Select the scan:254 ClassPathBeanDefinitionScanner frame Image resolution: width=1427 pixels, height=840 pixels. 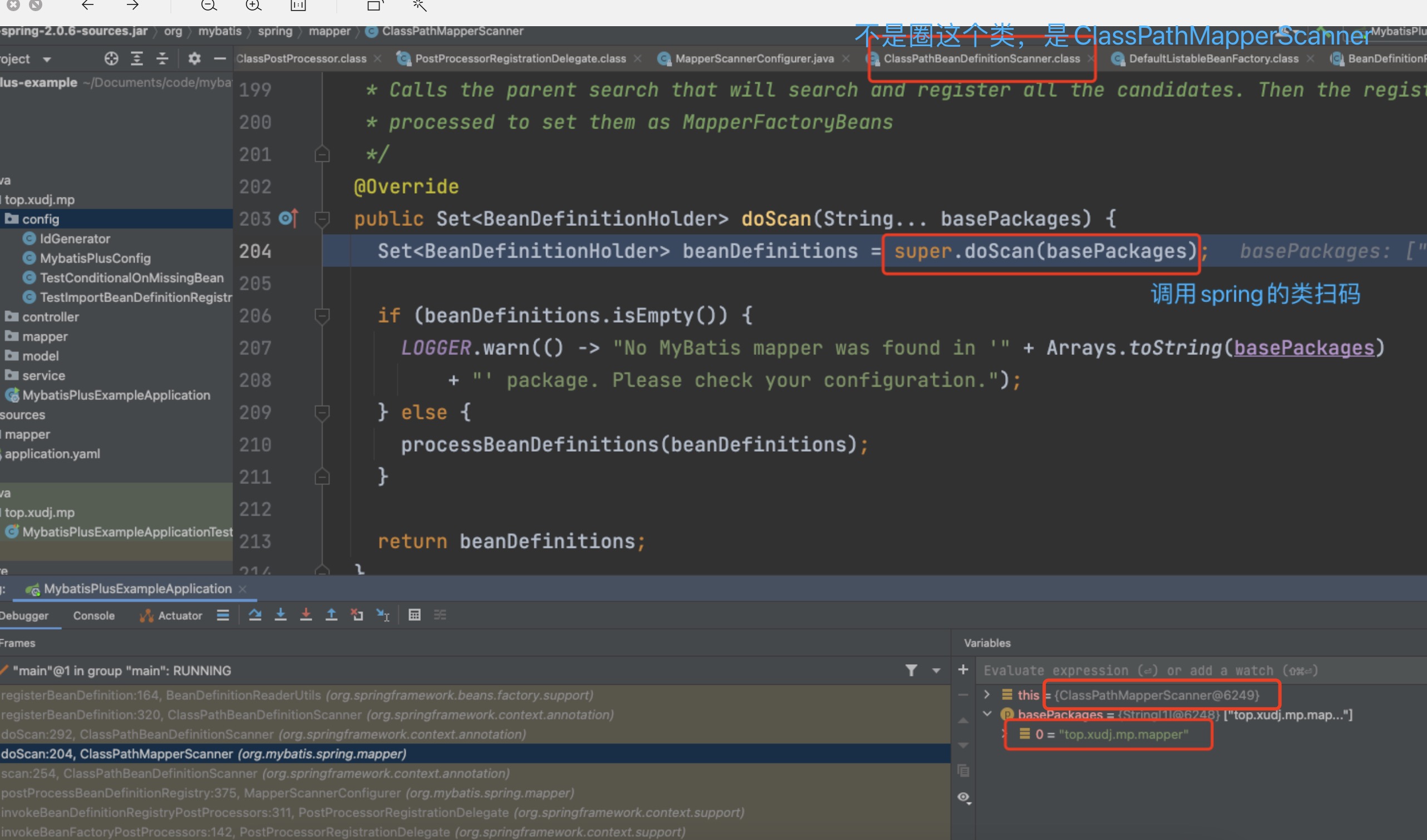click(475, 773)
